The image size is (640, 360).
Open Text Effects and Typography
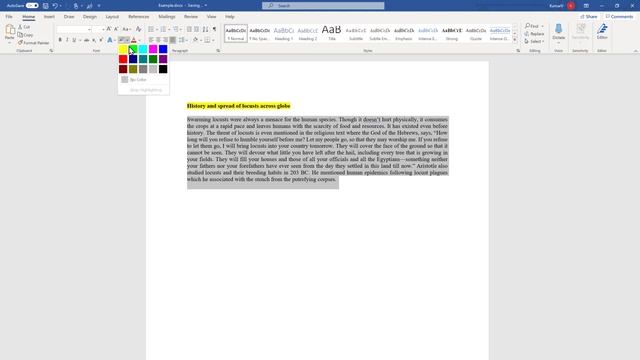110,40
